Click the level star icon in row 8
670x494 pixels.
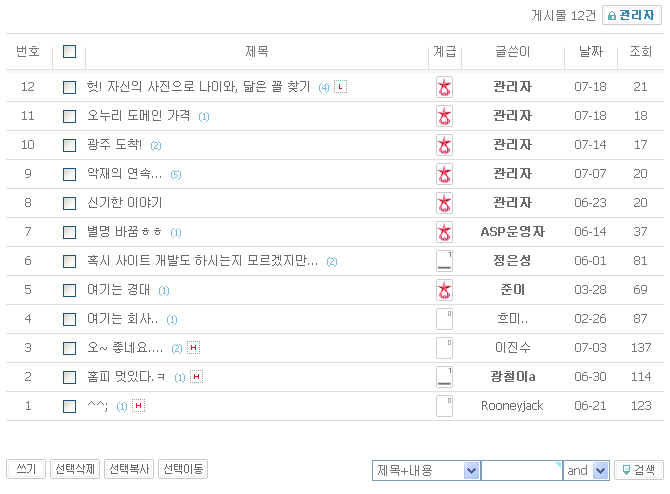[x=444, y=203]
